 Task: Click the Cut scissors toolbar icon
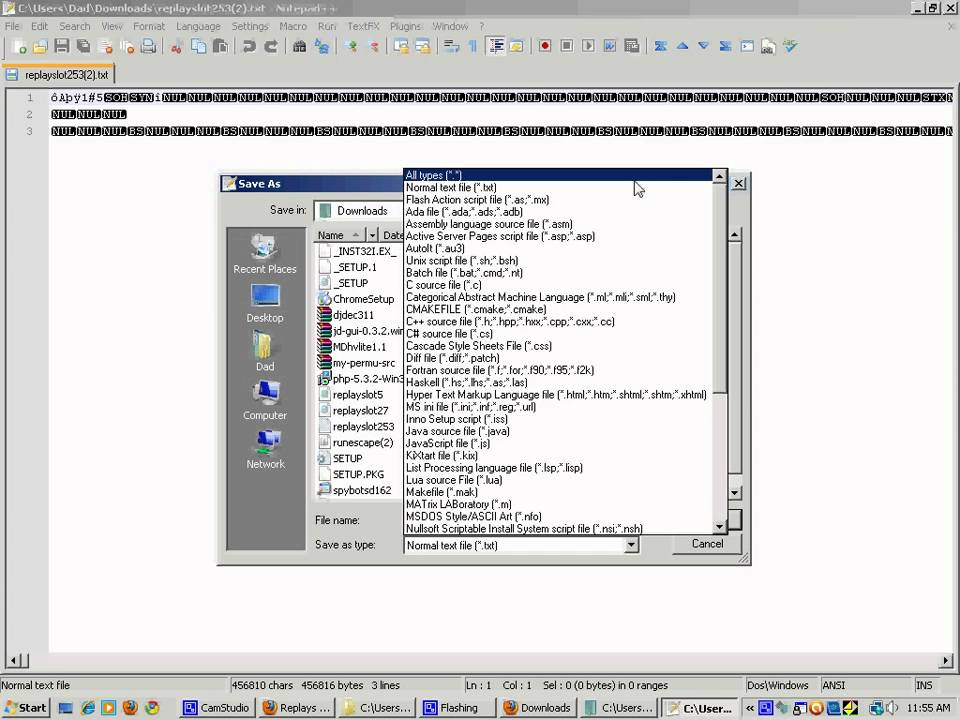point(177,47)
